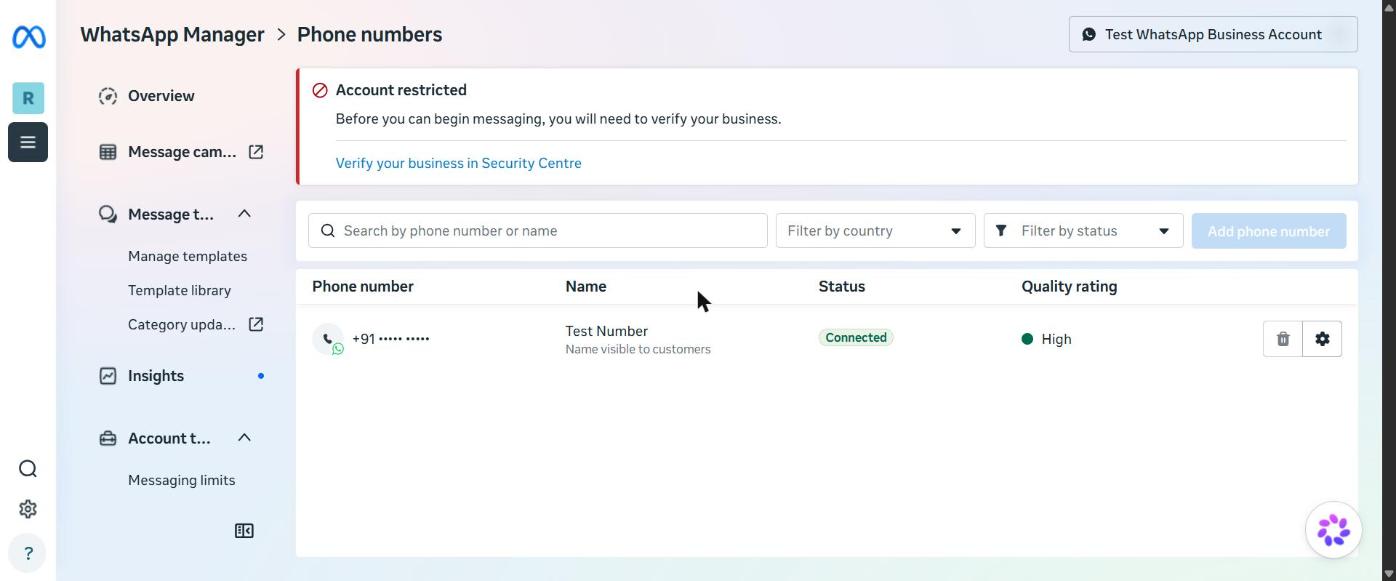Select the R business account avatar
Image resolution: width=1396 pixels, height=581 pixels.
(28, 98)
